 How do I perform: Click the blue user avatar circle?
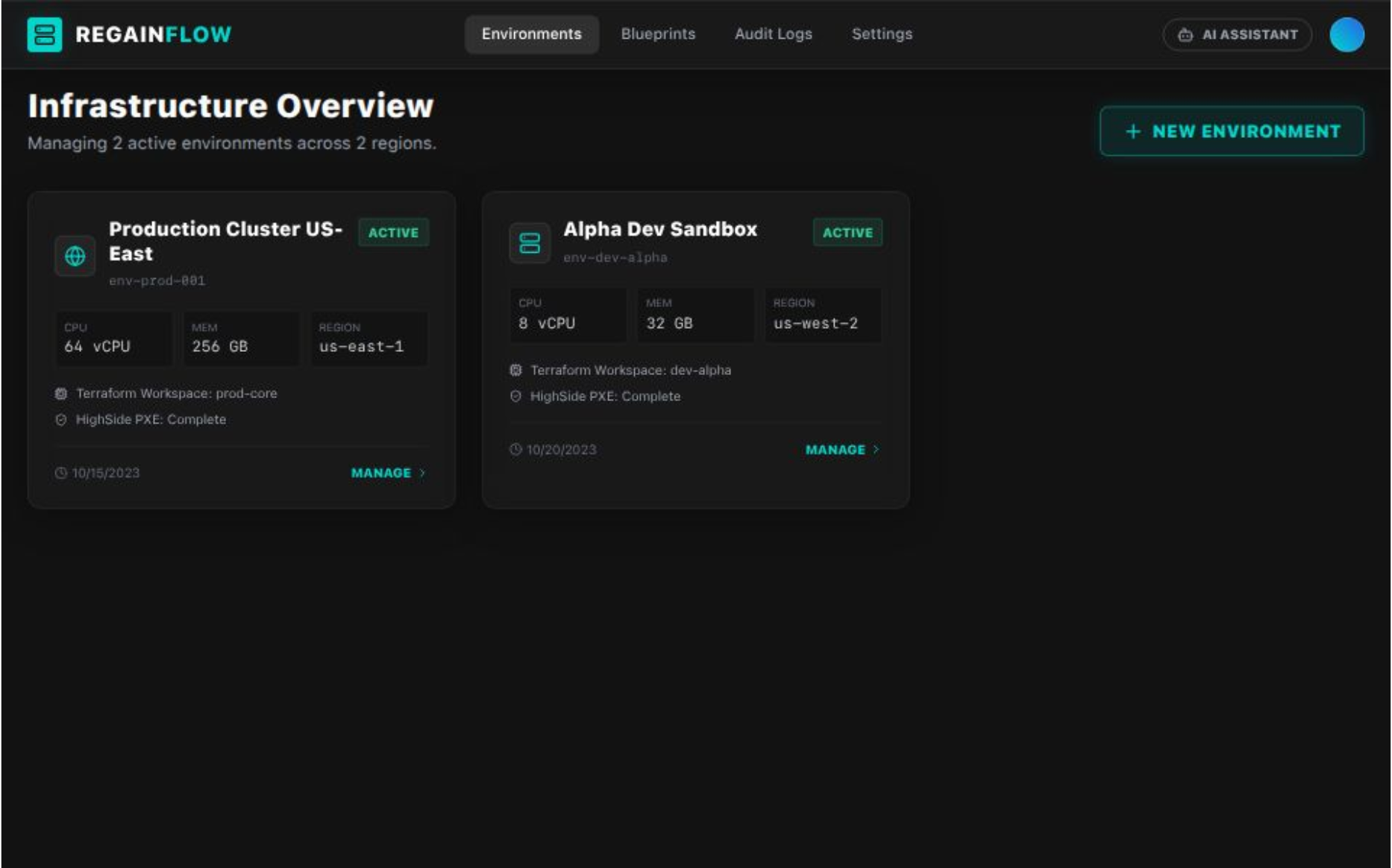click(x=1348, y=34)
